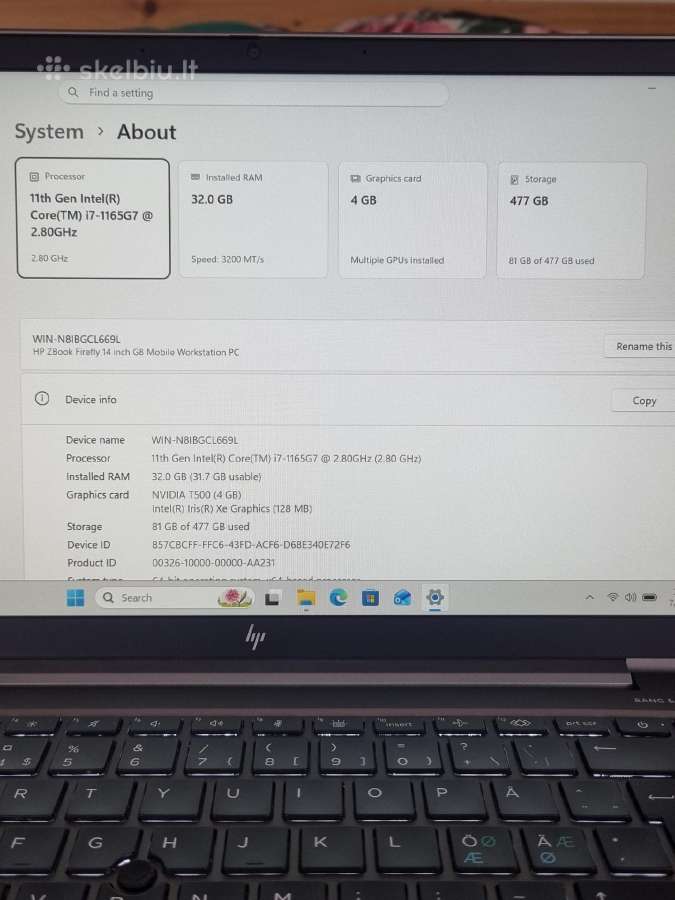Select the 81 GB of 477 GB used row
The width and height of the screenshot is (675, 900).
pyautogui.click(x=200, y=526)
